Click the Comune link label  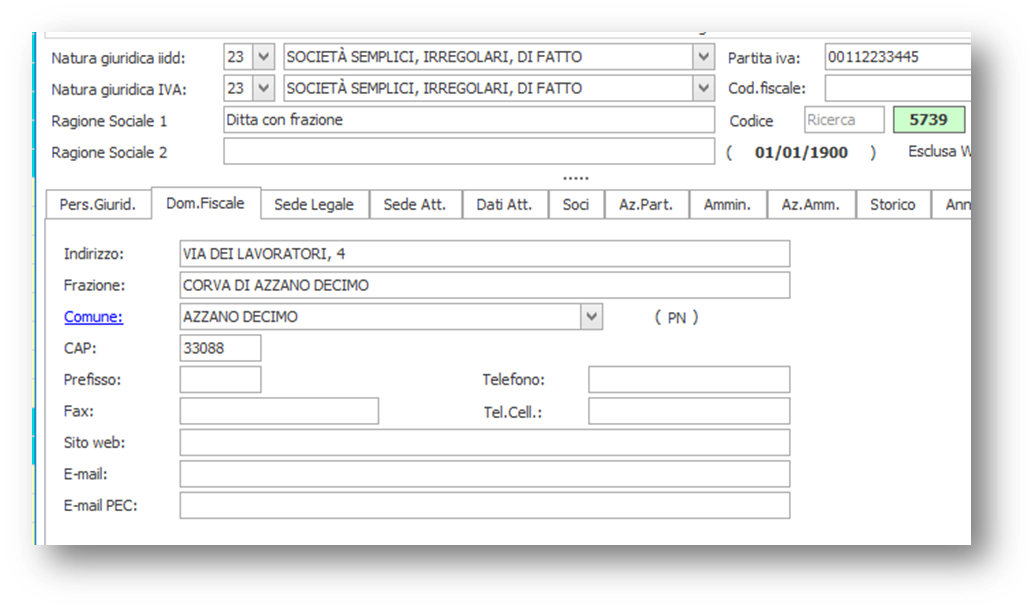93,317
